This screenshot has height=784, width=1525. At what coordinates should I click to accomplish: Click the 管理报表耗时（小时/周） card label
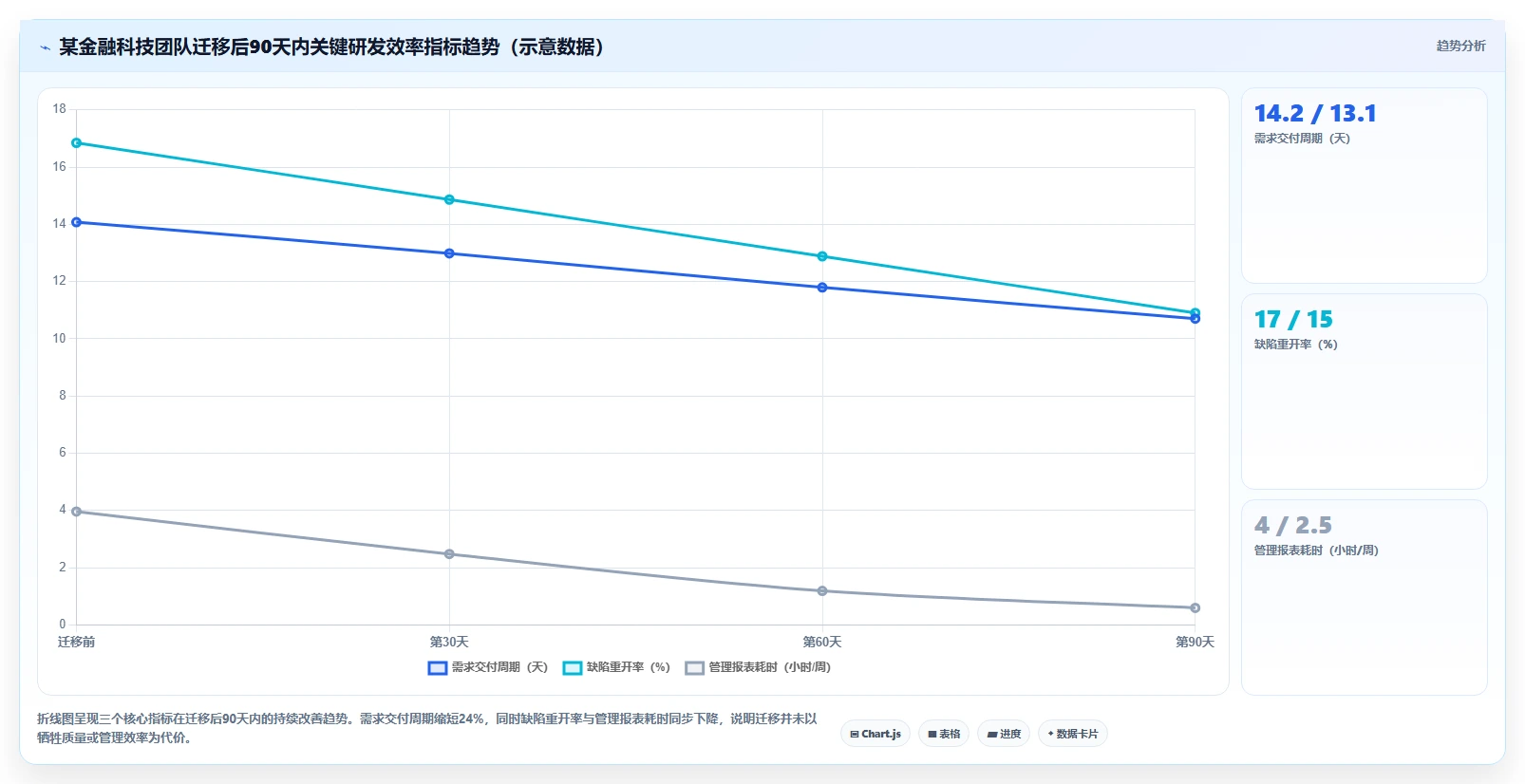1316,551
